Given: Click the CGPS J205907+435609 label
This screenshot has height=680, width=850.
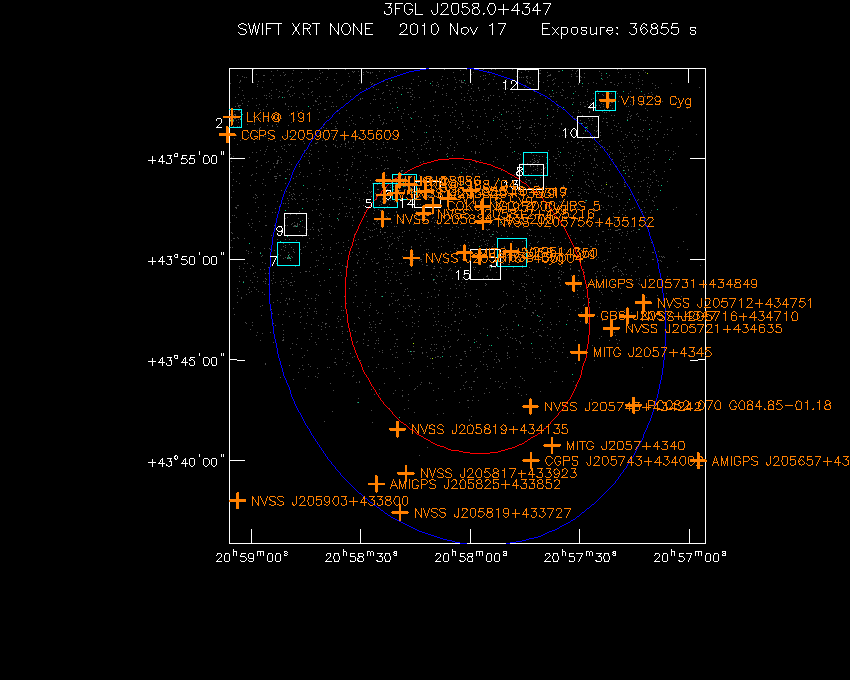Looking at the screenshot, I should click(x=320, y=135).
